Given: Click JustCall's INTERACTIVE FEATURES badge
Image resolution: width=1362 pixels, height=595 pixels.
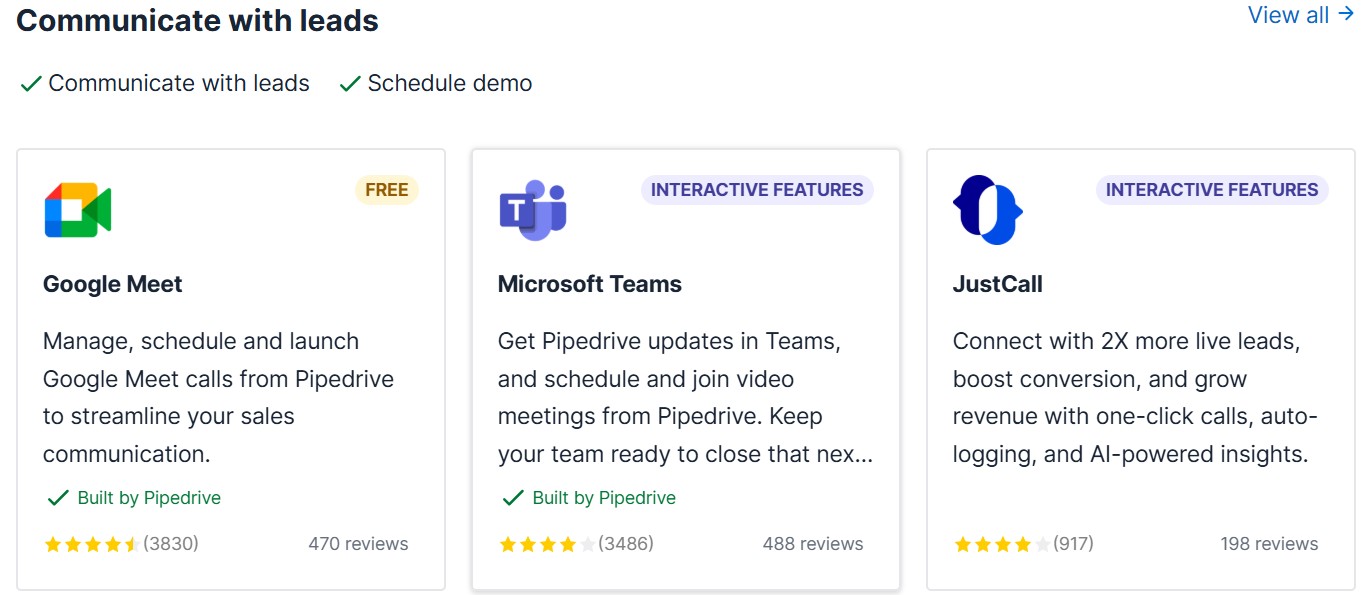Looking at the screenshot, I should coord(1212,190).
